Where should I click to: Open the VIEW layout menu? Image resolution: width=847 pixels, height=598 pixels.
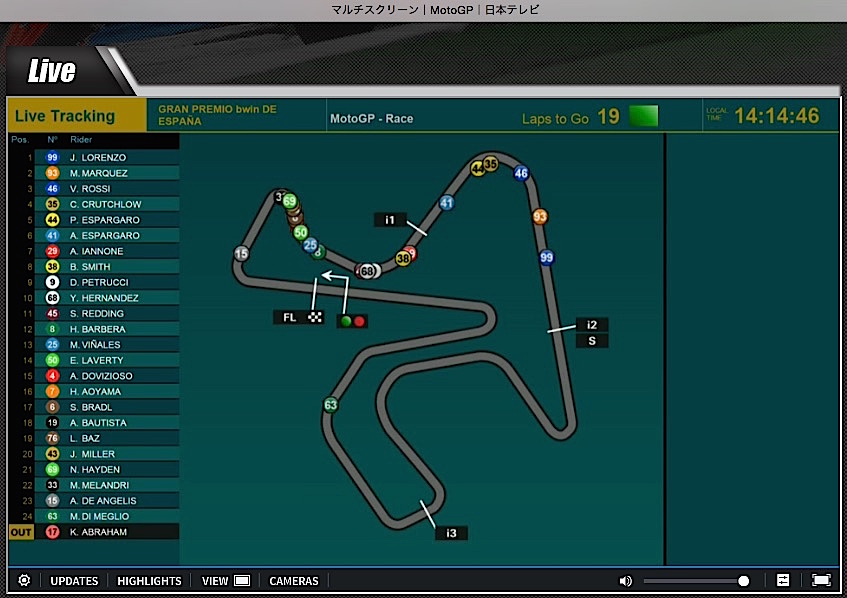tap(226, 581)
